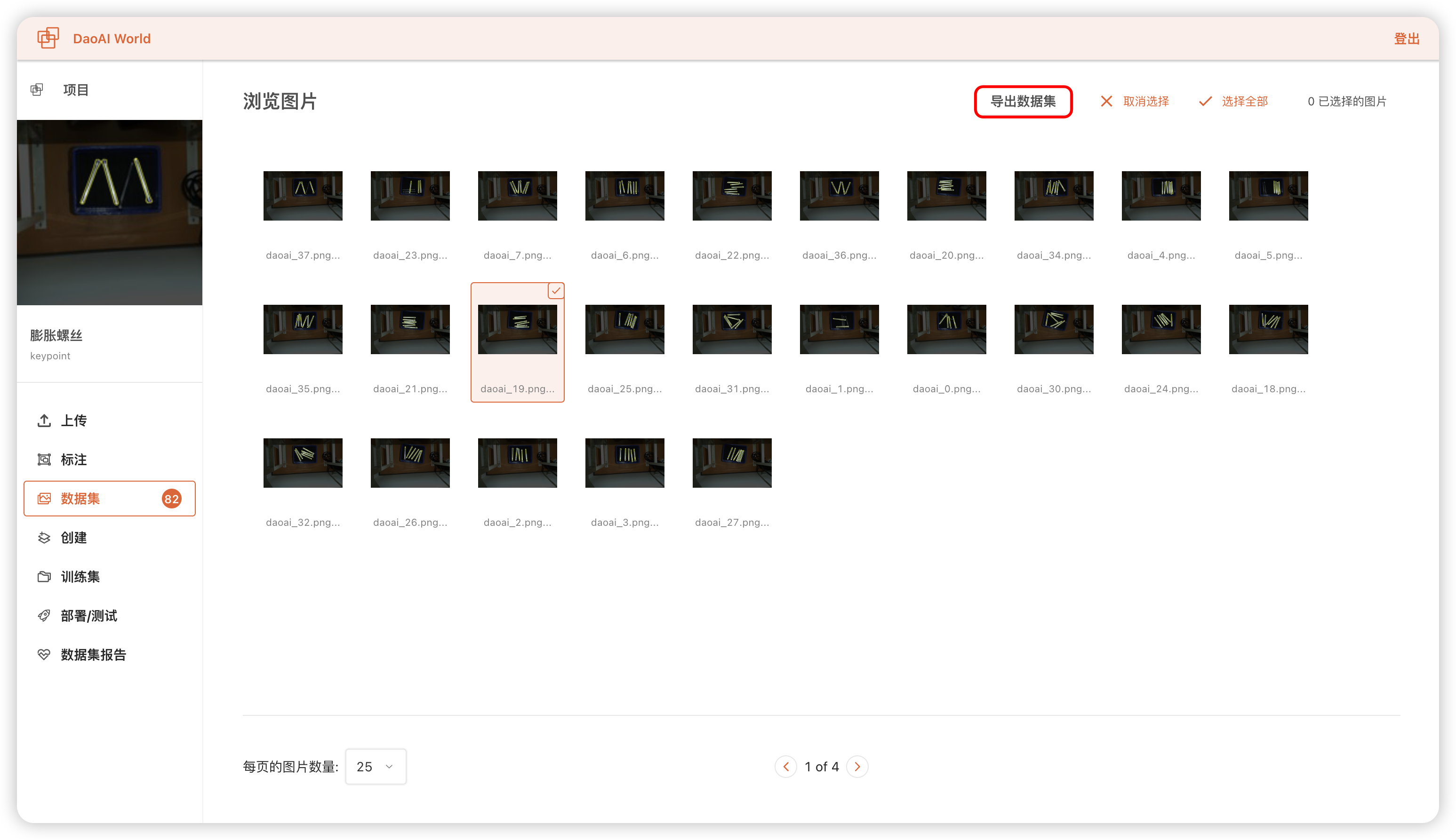Click the DaoAI World logo icon
Viewport: 1456px width, 840px height.
48,38
